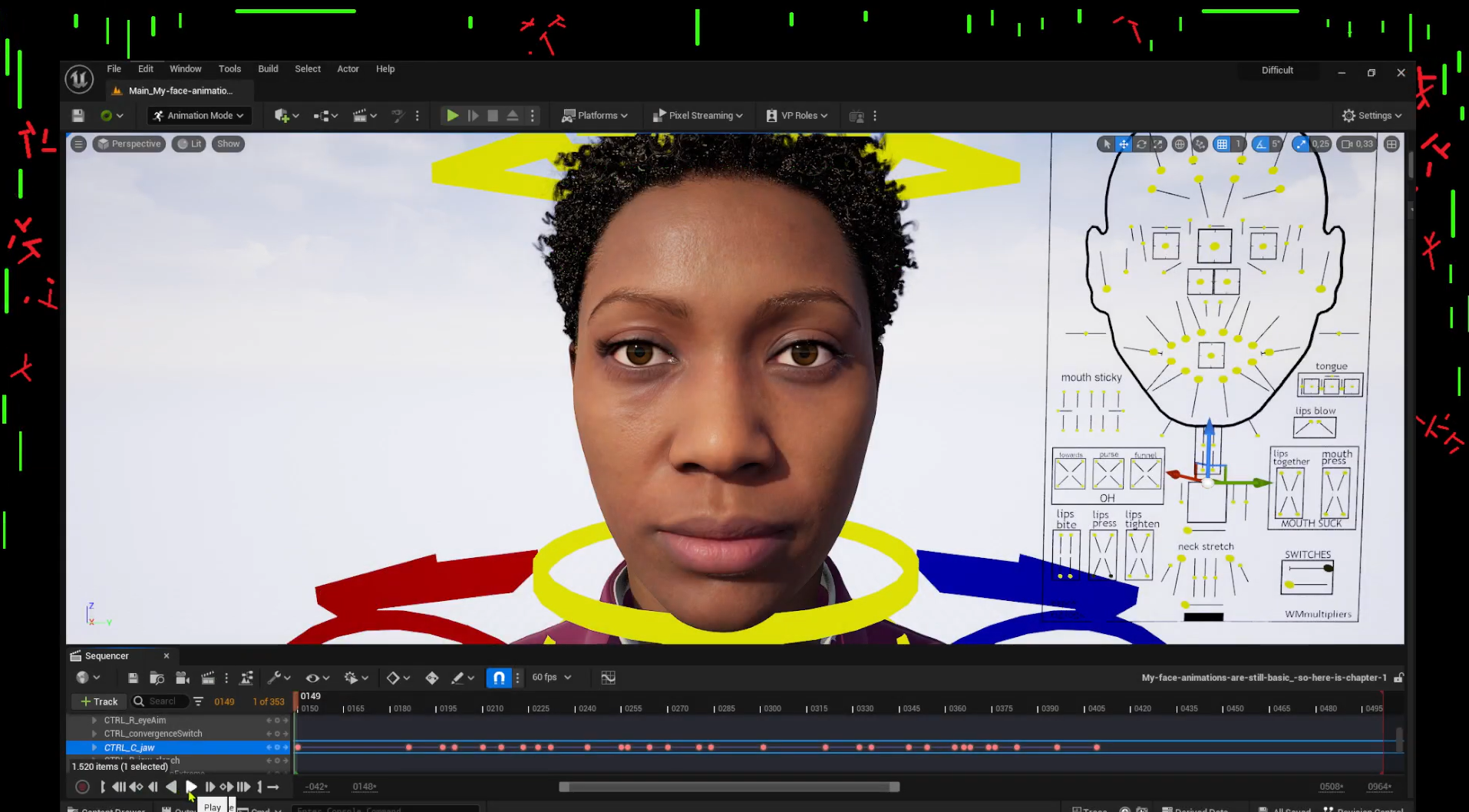The height and width of the screenshot is (812, 1469).
Task: Open the Sequencer playback options dropdown
Action: point(356,678)
